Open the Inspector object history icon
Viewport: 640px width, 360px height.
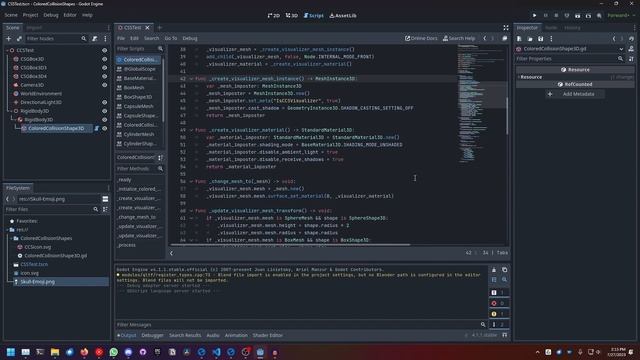631,38
